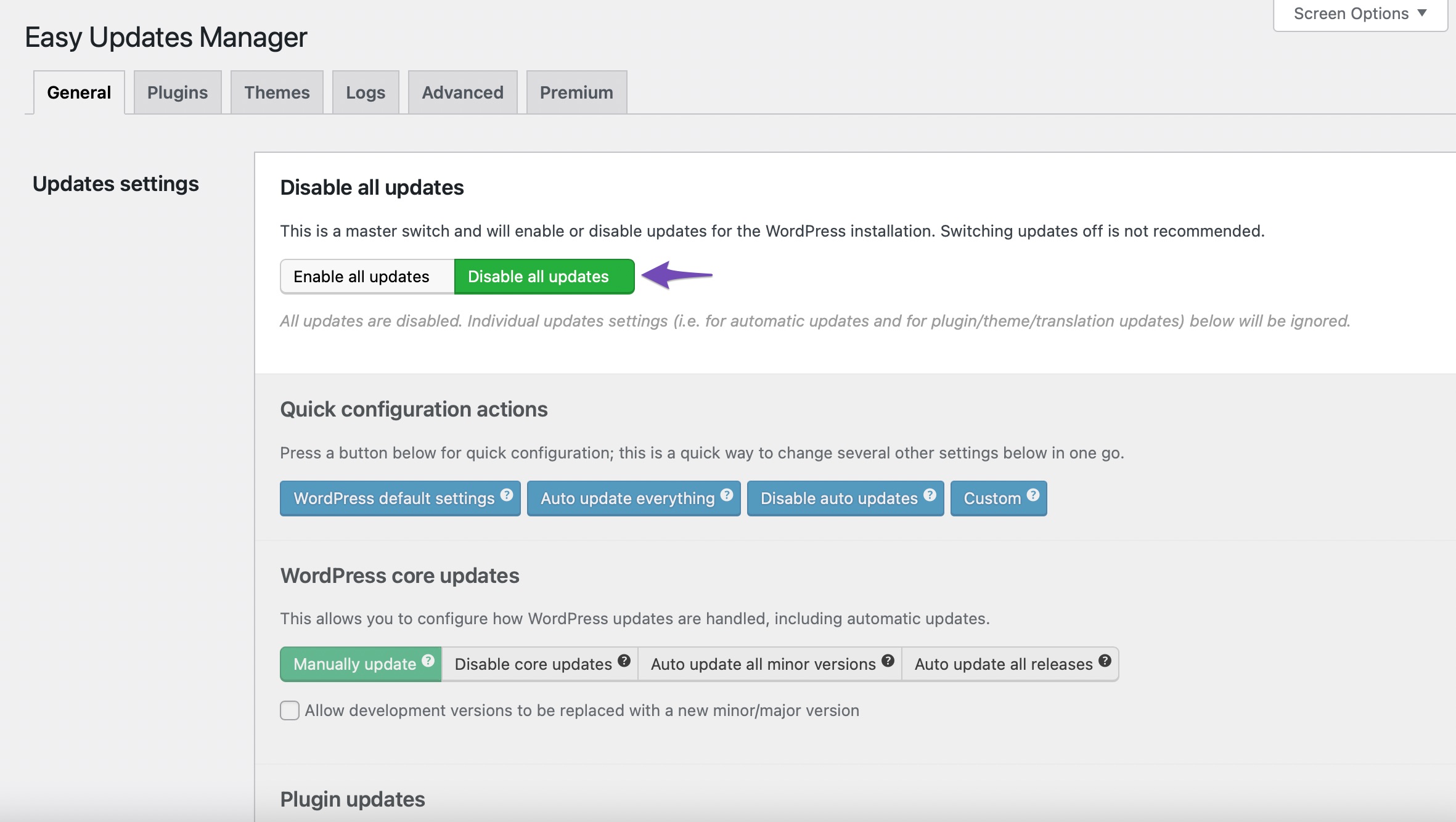Open the General tab
This screenshot has height=822, width=1456.
[79, 92]
